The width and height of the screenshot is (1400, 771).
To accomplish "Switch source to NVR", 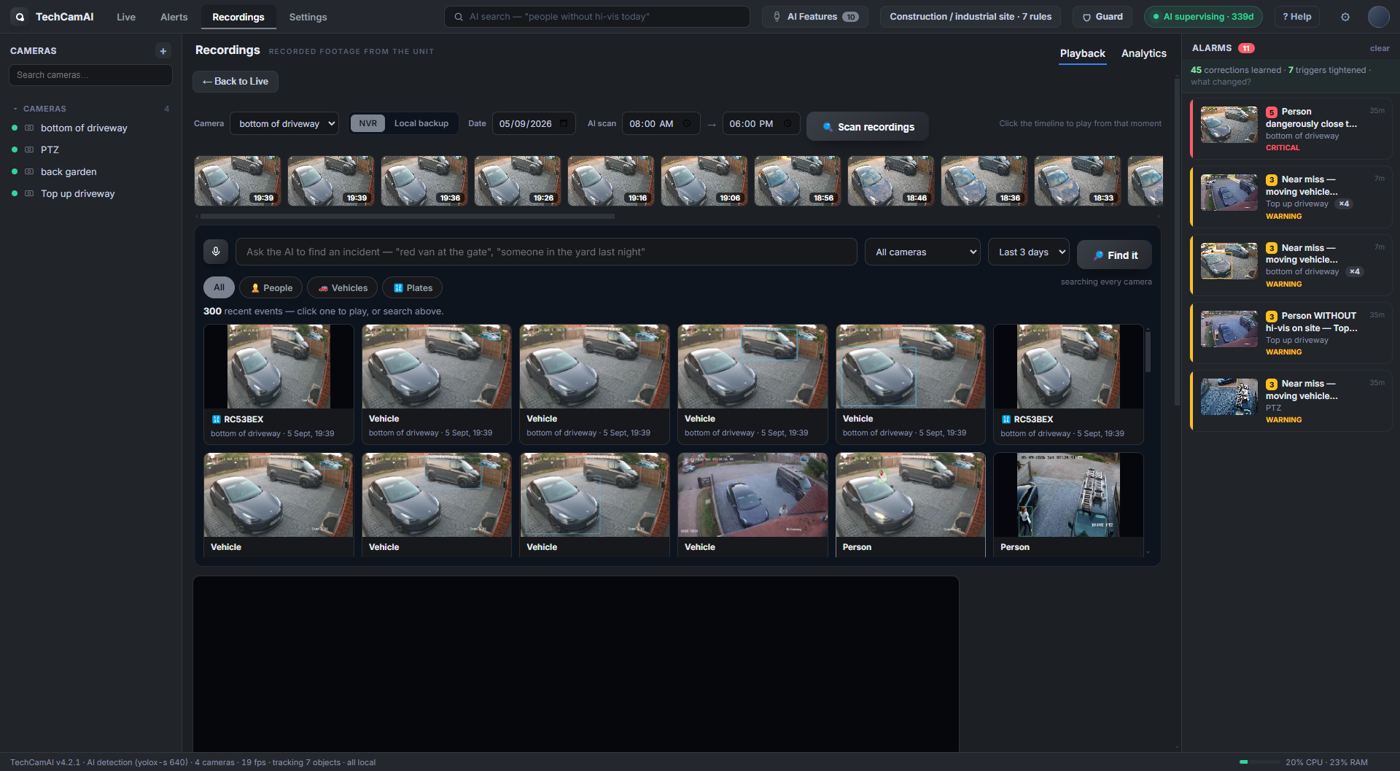I will (368, 124).
